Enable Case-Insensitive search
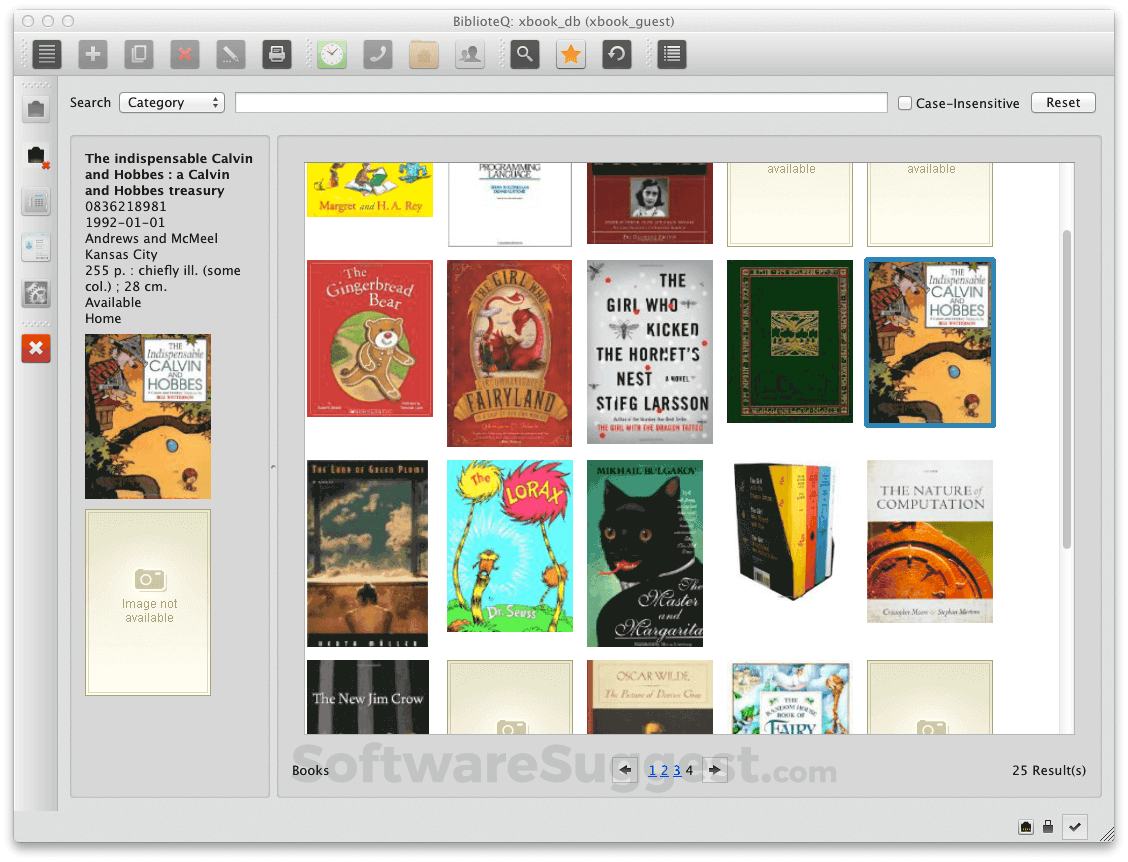 point(904,102)
